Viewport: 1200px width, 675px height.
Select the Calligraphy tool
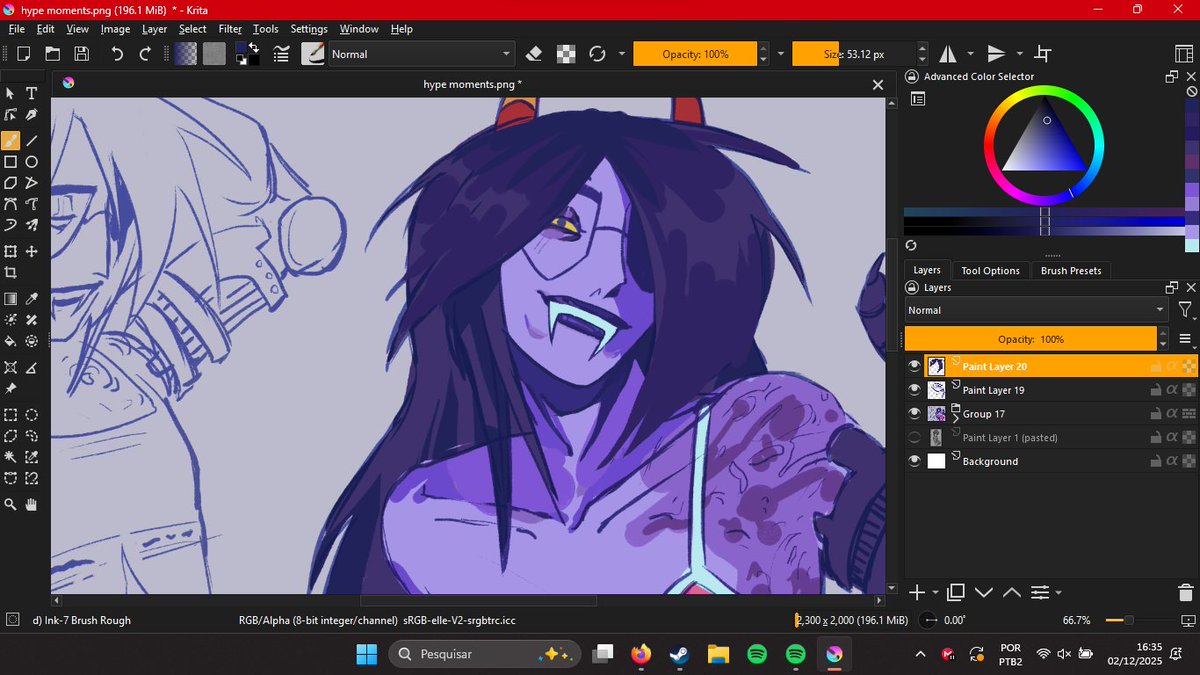32,115
